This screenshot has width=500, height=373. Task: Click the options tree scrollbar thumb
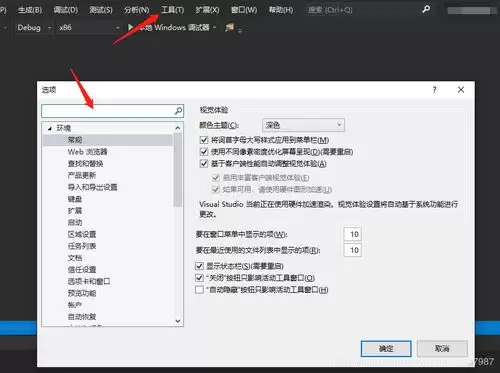(178, 170)
